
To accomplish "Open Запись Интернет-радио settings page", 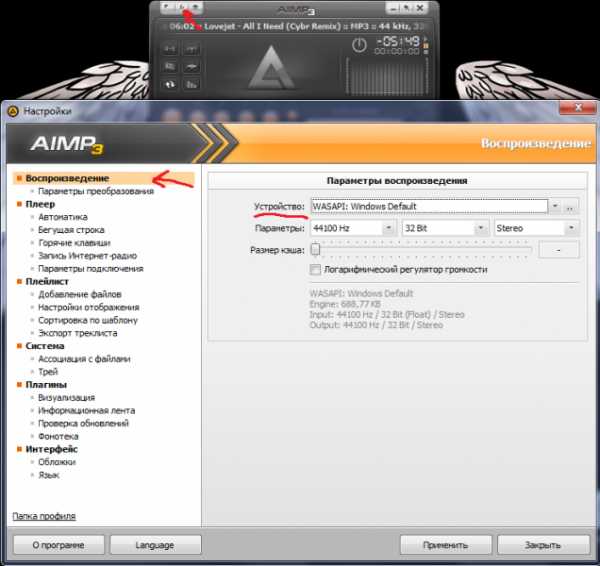I will coord(88,256).
